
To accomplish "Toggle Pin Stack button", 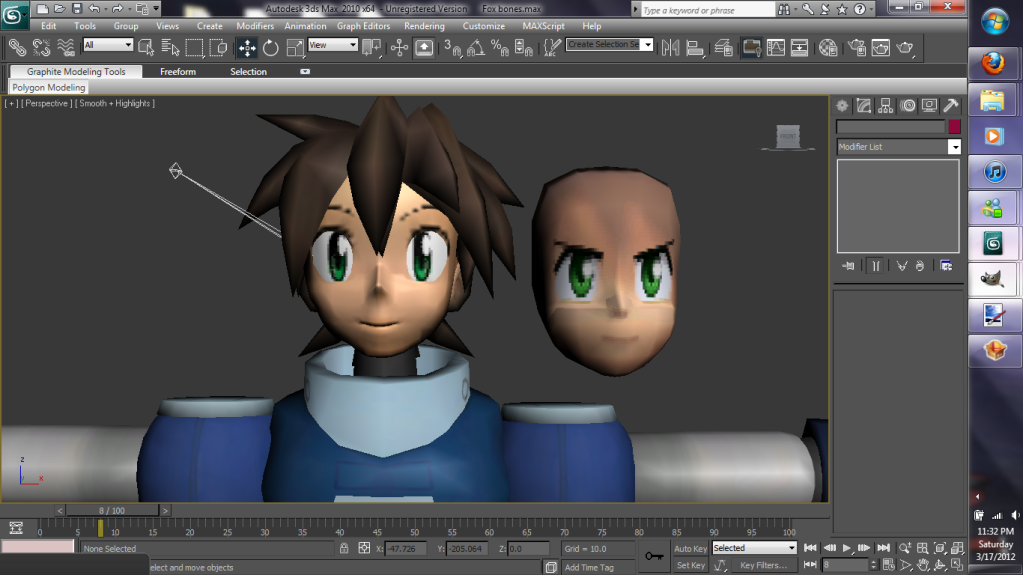I will coord(848,266).
